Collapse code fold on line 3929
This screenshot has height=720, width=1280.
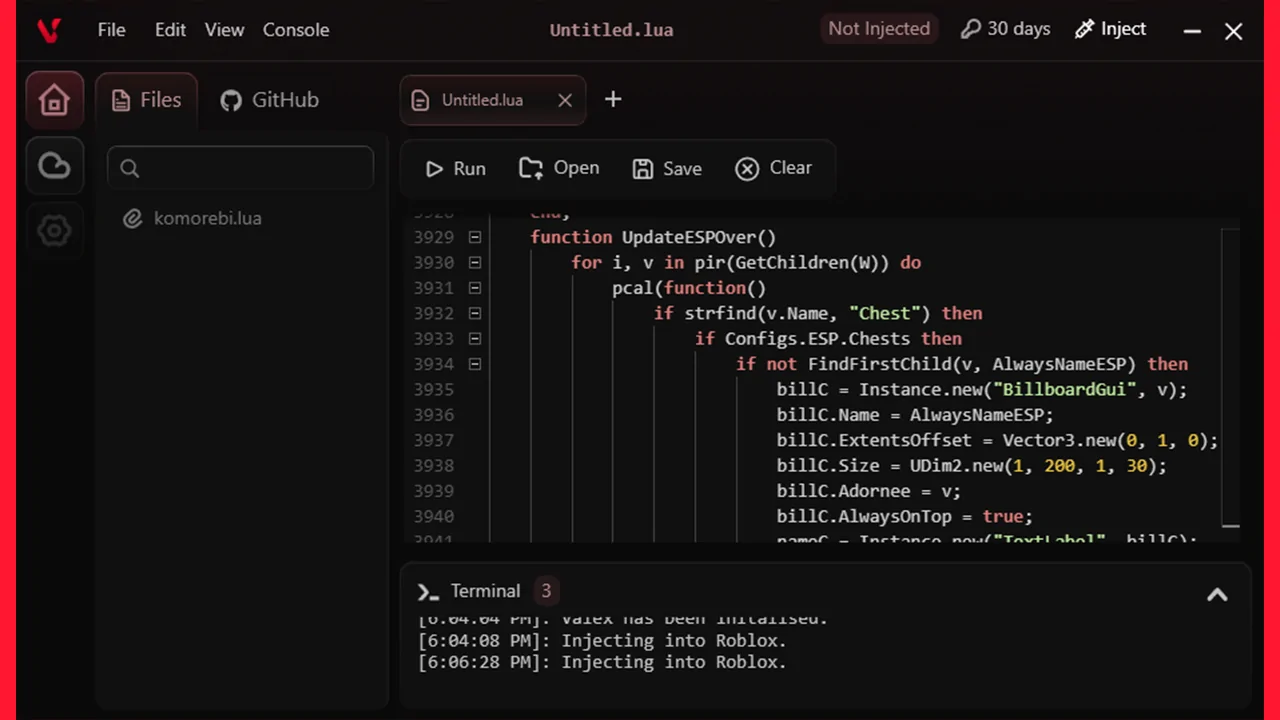click(475, 237)
